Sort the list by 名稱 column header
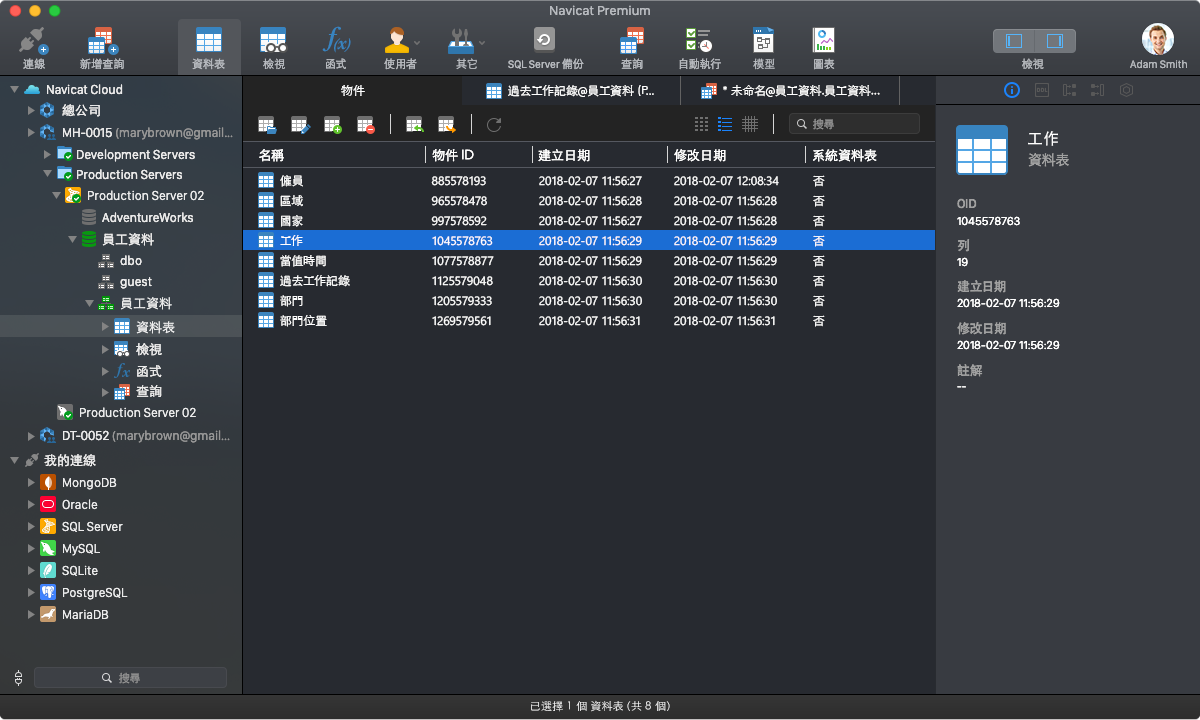Image resolution: width=1200 pixels, height=720 pixels. (x=334, y=155)
